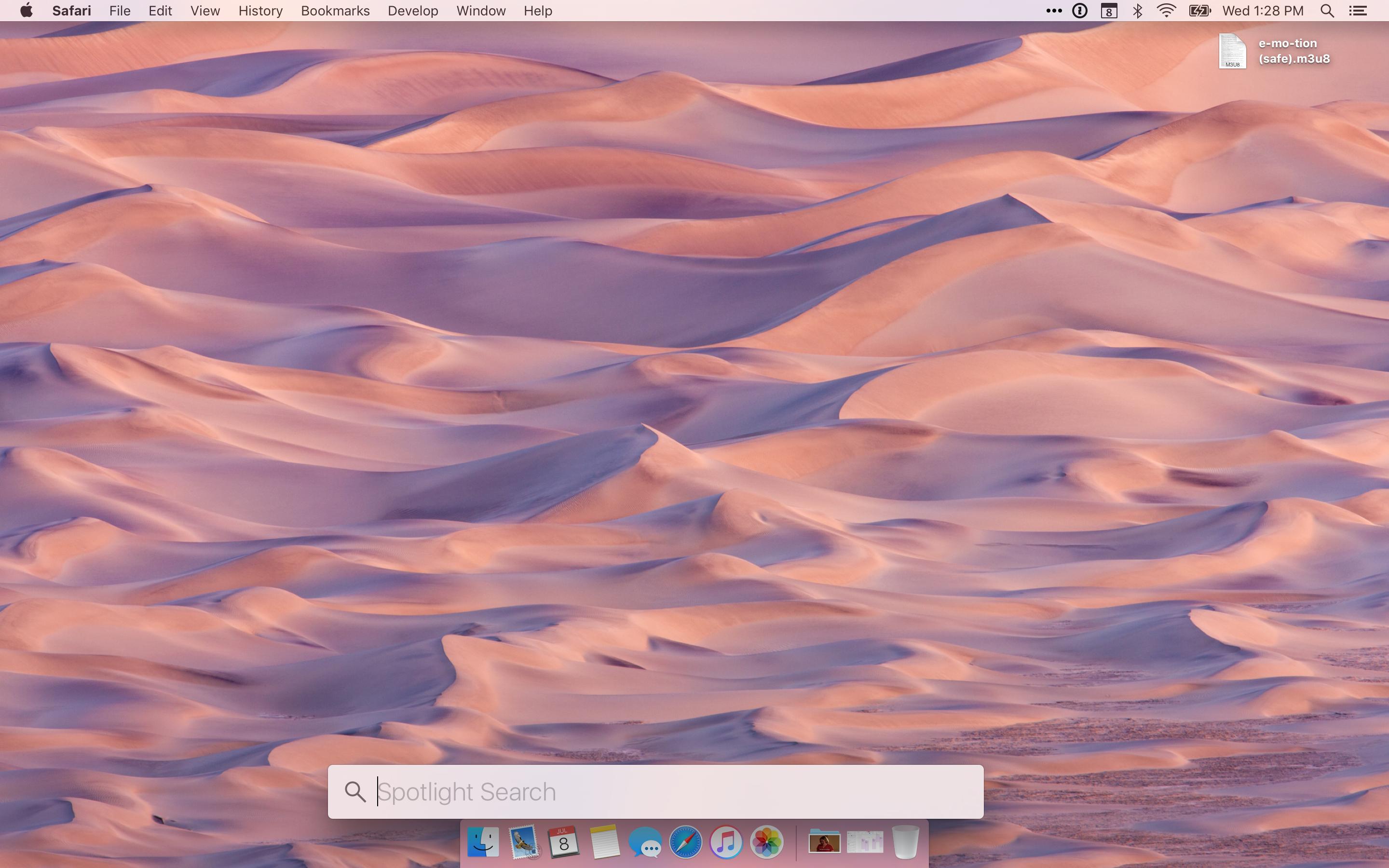Image resolution: width=1389 pixels, height=868 pixels.
Task: Open the History menu
Action: tap(260, 11)
